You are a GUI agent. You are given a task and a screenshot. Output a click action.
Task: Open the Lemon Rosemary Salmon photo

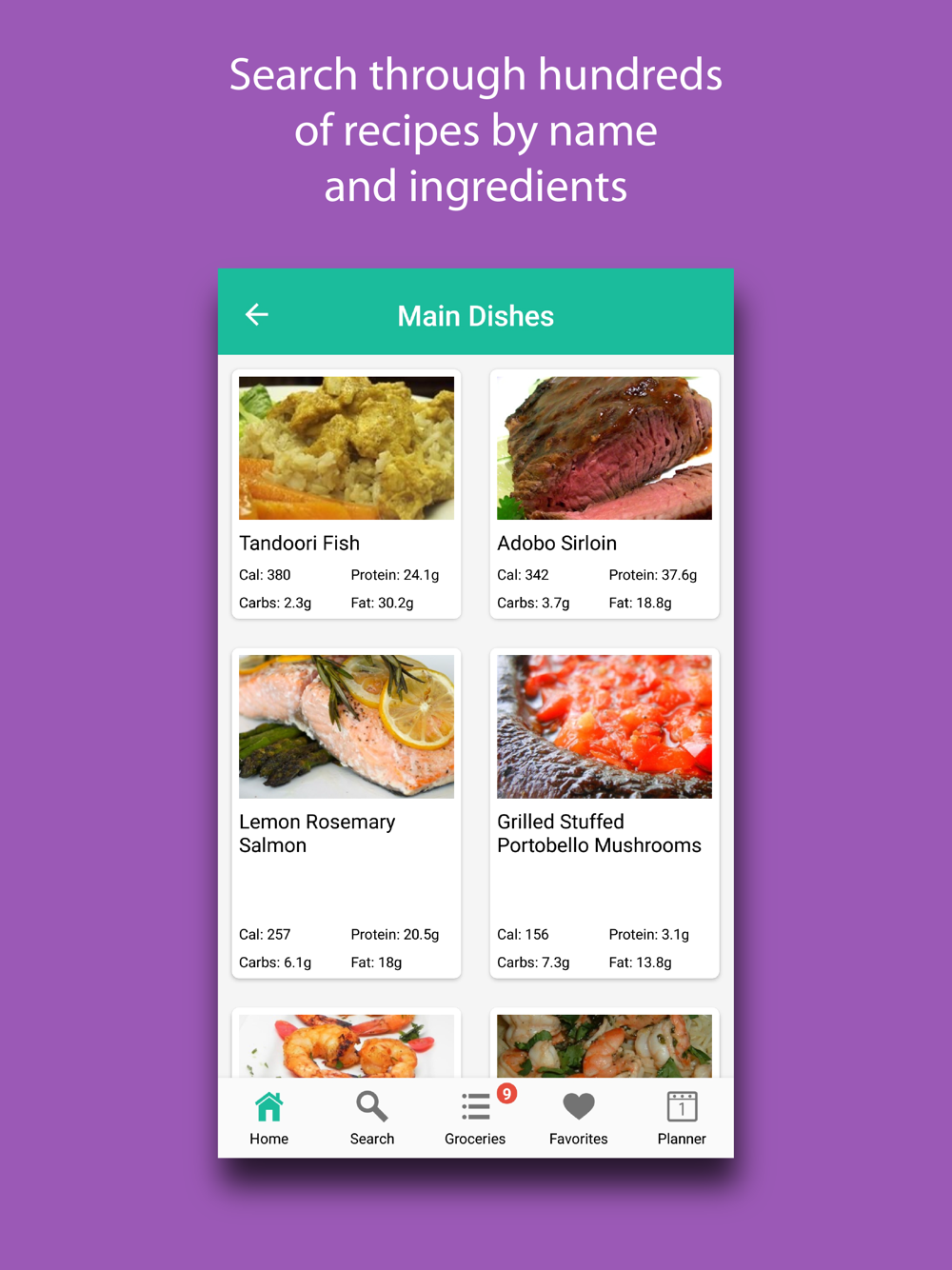click(x=347, y=726)
